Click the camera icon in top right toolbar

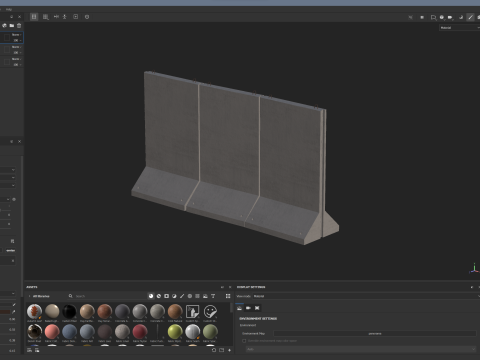coord(450,17)
